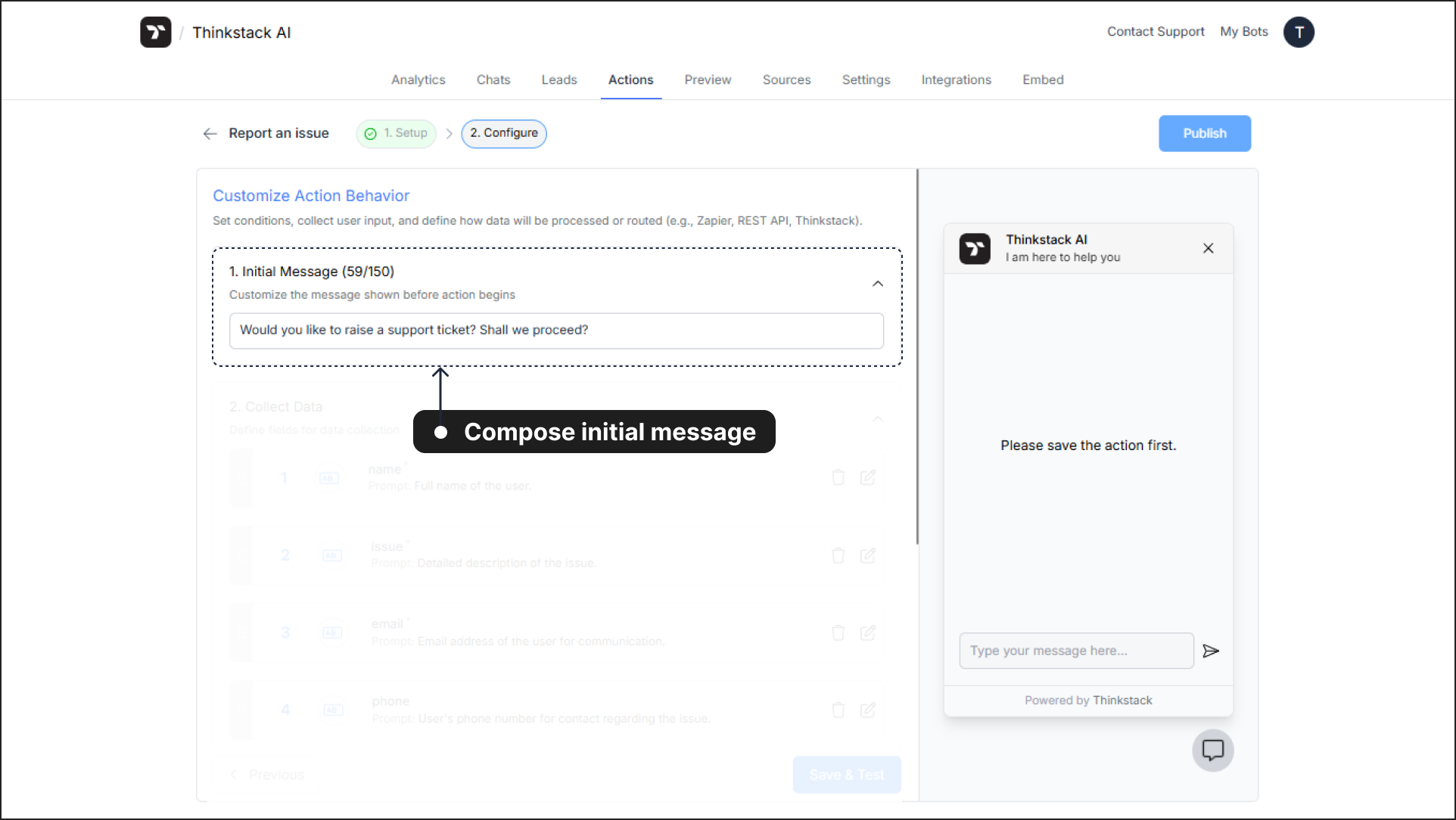Go to the 1. Setup step

tap(396, 134)
